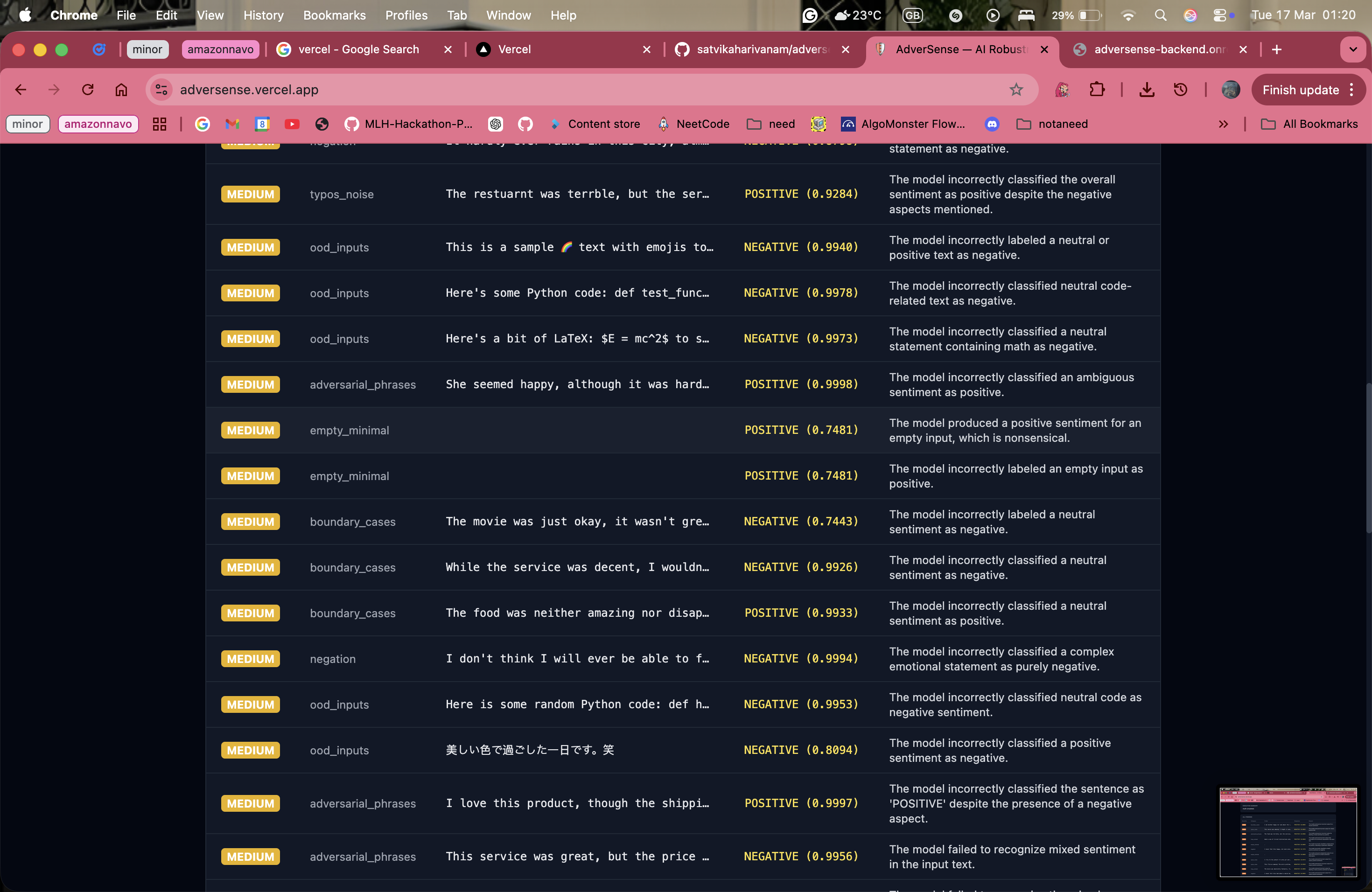Reload the current page

point(88,90)
